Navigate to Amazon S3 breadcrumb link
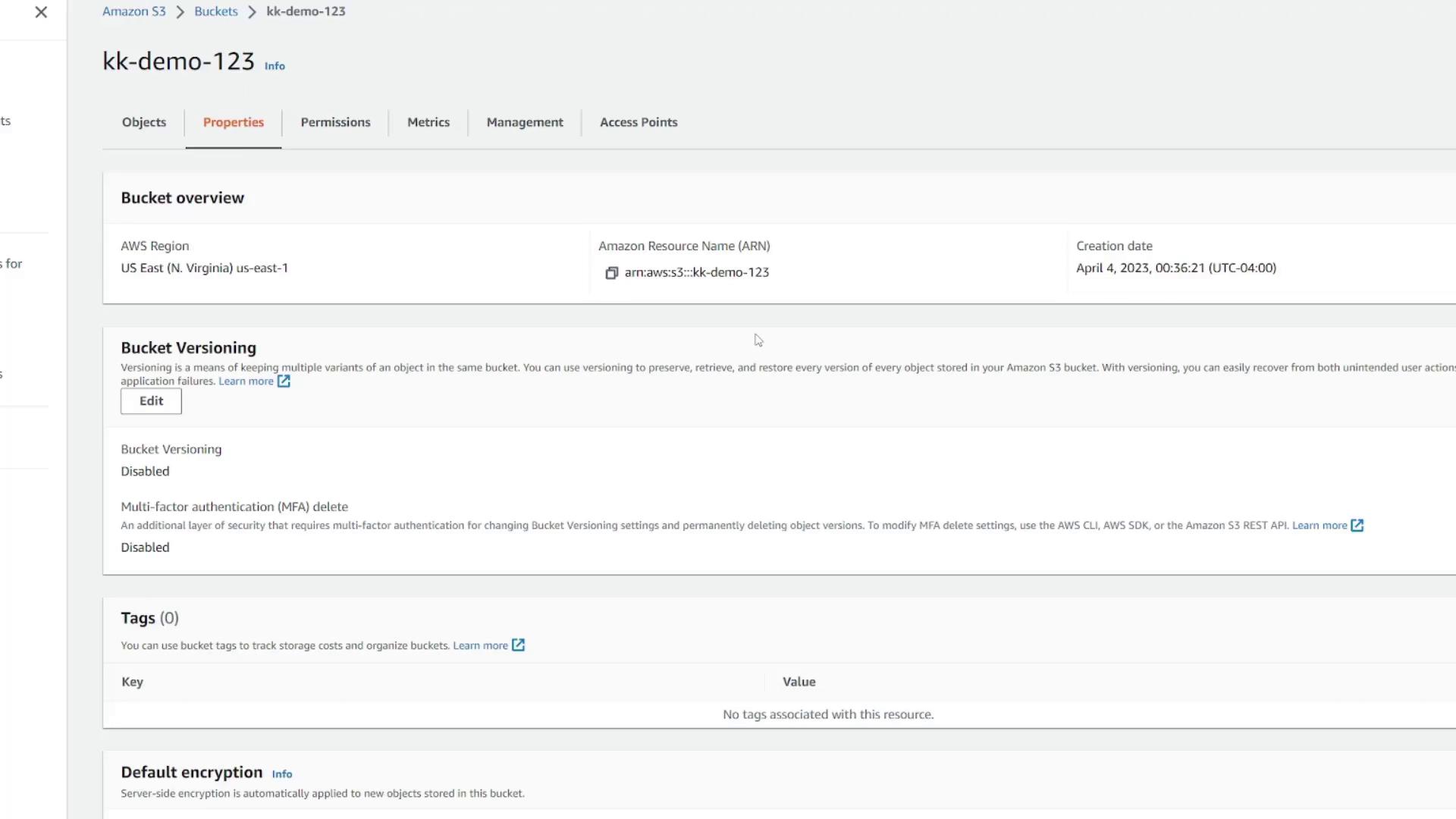 tap(134, 11)
